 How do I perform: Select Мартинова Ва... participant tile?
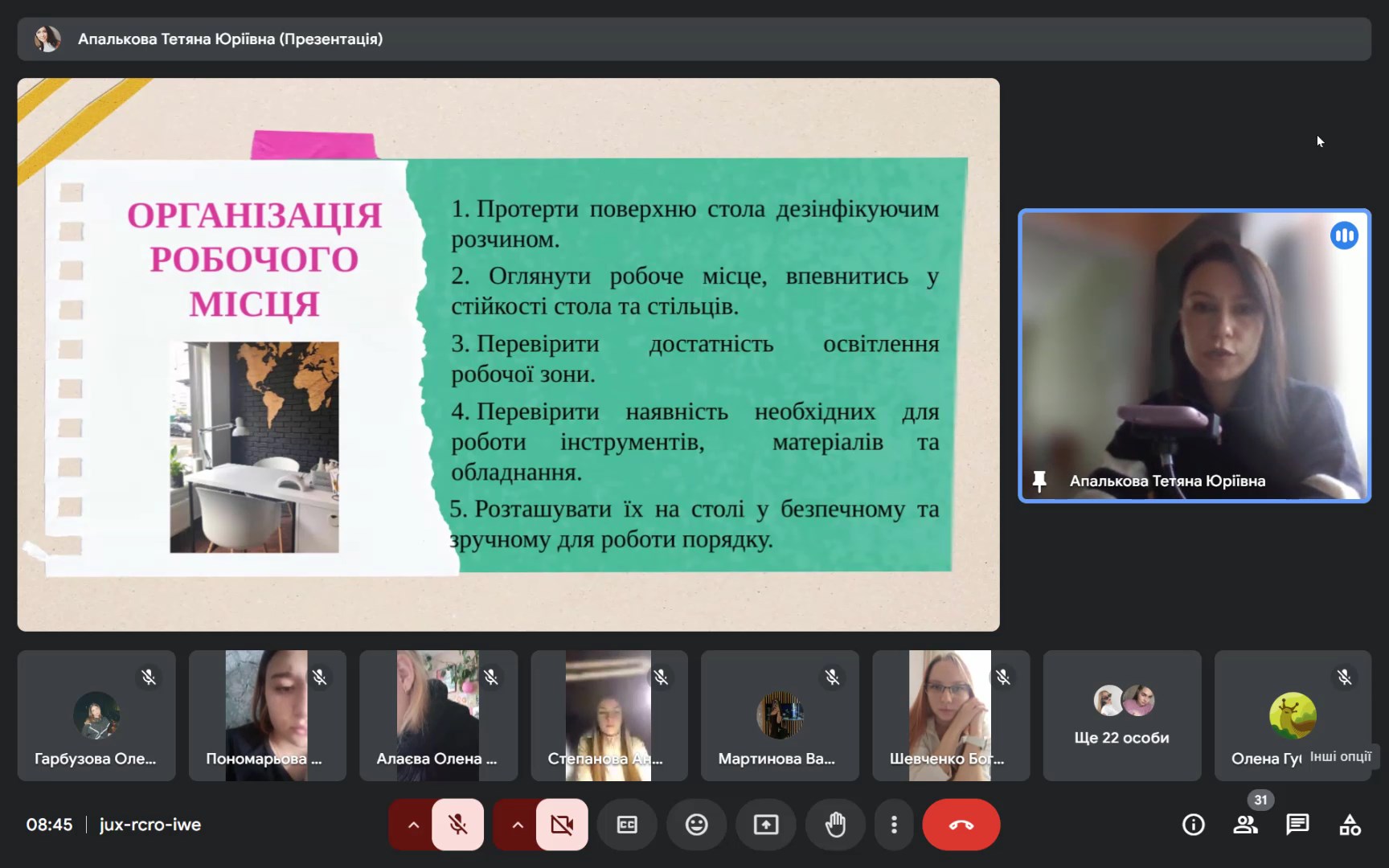click(x=780, y=715)
